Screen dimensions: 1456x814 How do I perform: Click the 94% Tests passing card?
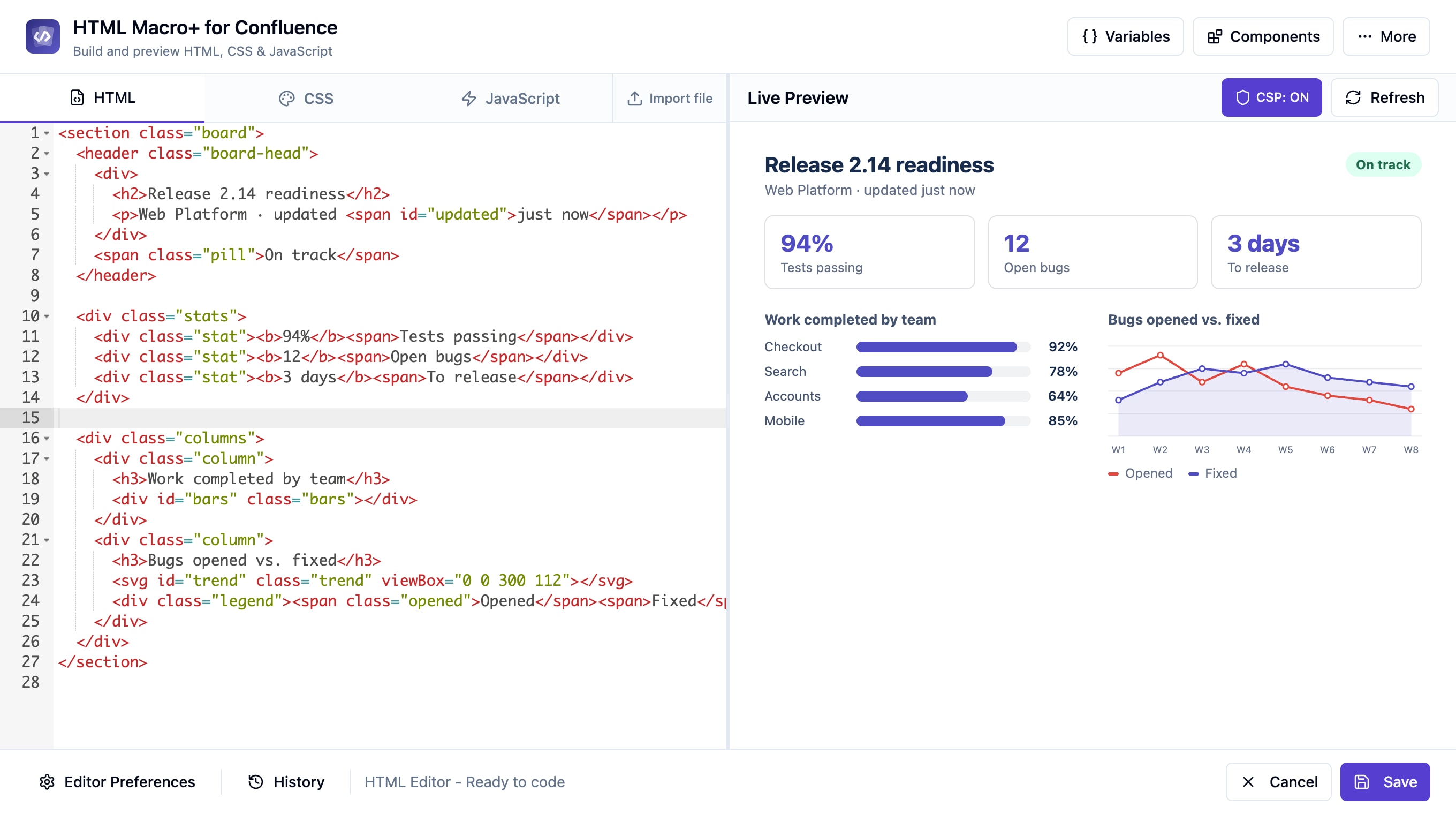869,252
